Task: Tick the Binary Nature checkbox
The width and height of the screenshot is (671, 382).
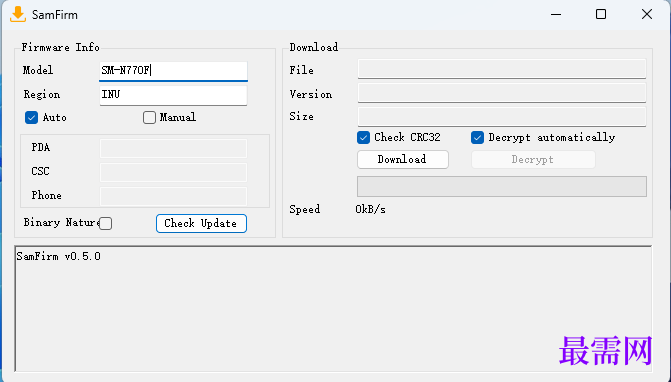Action: click(x=105, y=223)
